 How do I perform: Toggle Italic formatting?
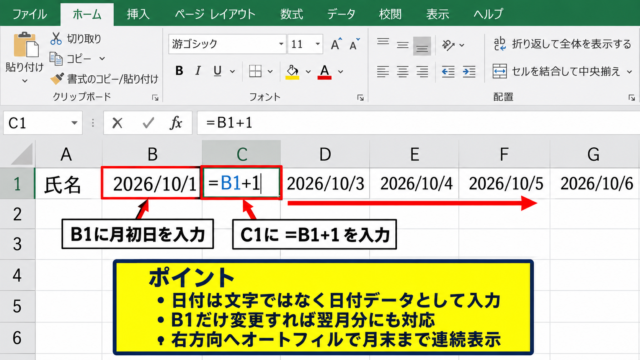tap(198, 71)
